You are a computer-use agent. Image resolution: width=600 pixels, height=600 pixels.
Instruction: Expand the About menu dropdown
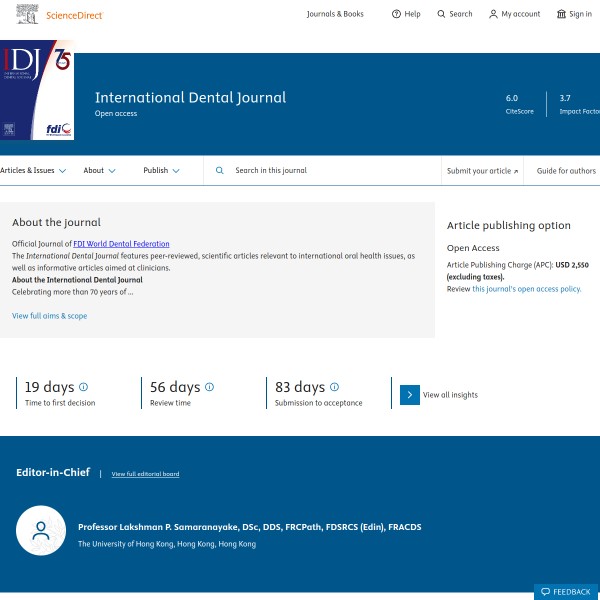tap(99, 171)
